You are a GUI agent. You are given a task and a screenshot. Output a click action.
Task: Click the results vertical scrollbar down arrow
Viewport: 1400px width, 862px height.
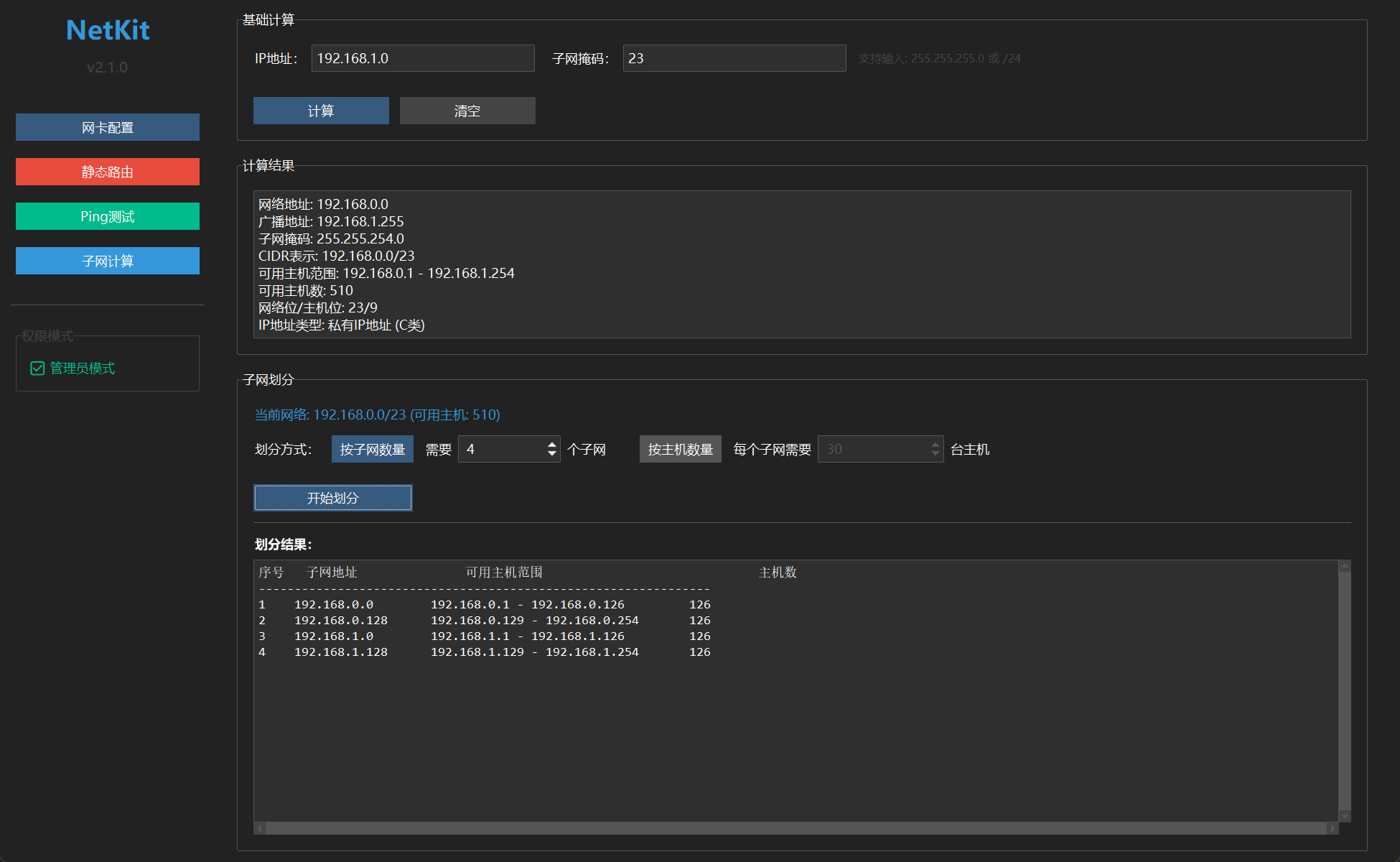click(x=1345, y=816)
